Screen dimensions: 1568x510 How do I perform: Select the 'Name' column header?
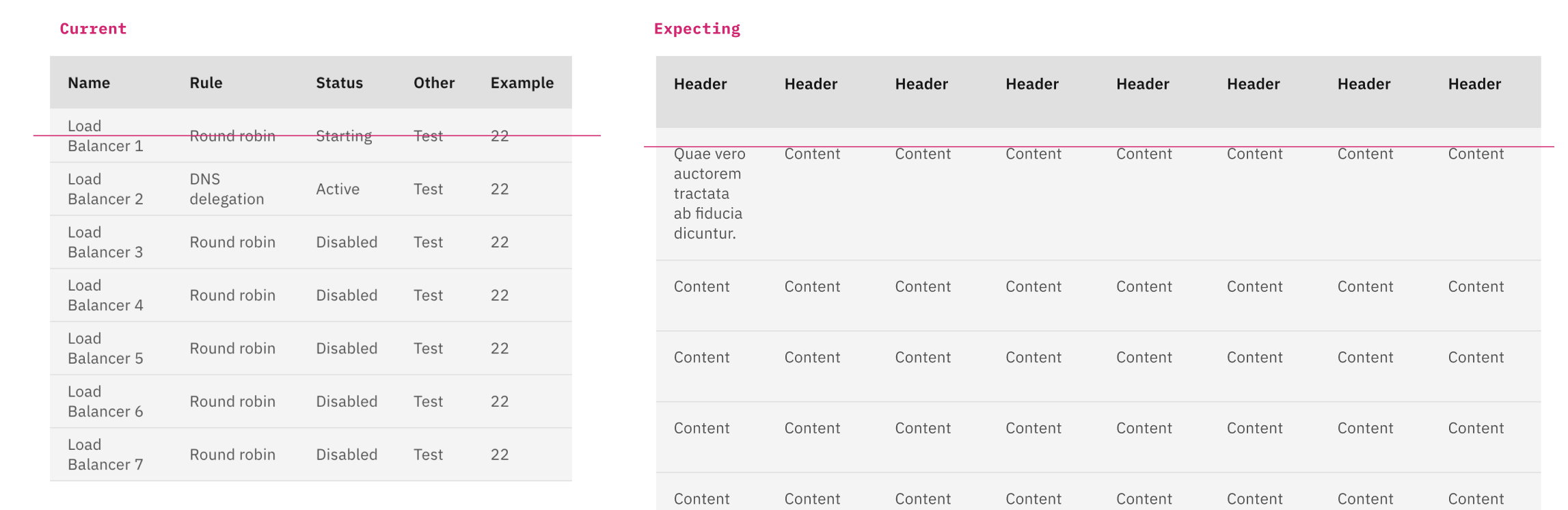[x=89, y=83]
